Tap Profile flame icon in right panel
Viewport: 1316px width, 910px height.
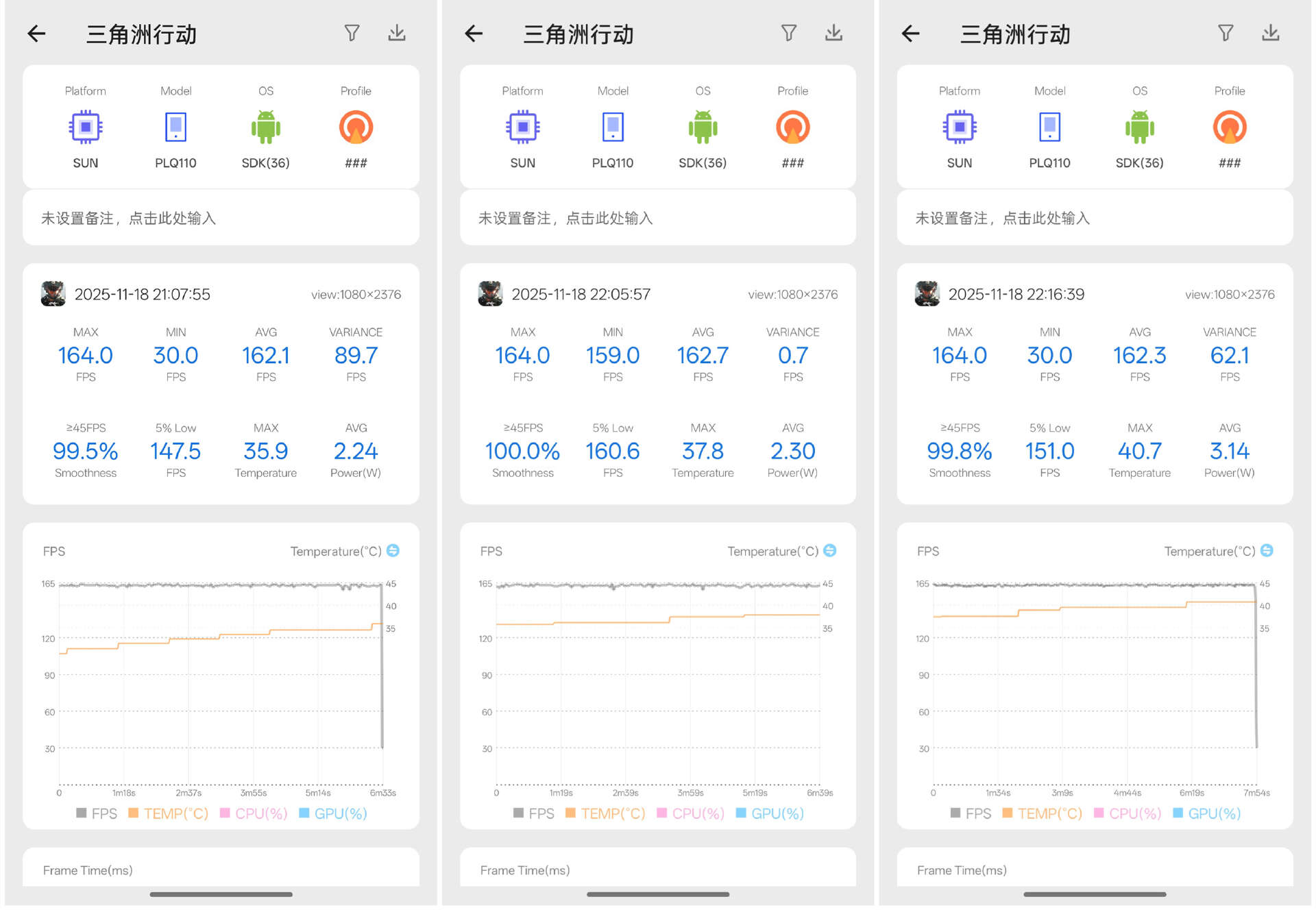[1229, 127]
